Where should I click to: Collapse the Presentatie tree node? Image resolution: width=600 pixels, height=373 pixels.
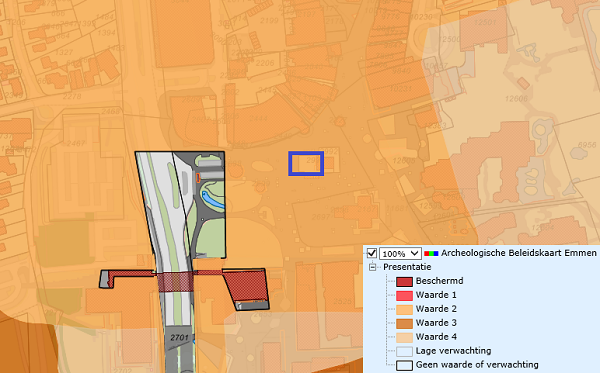pos(373,267)
